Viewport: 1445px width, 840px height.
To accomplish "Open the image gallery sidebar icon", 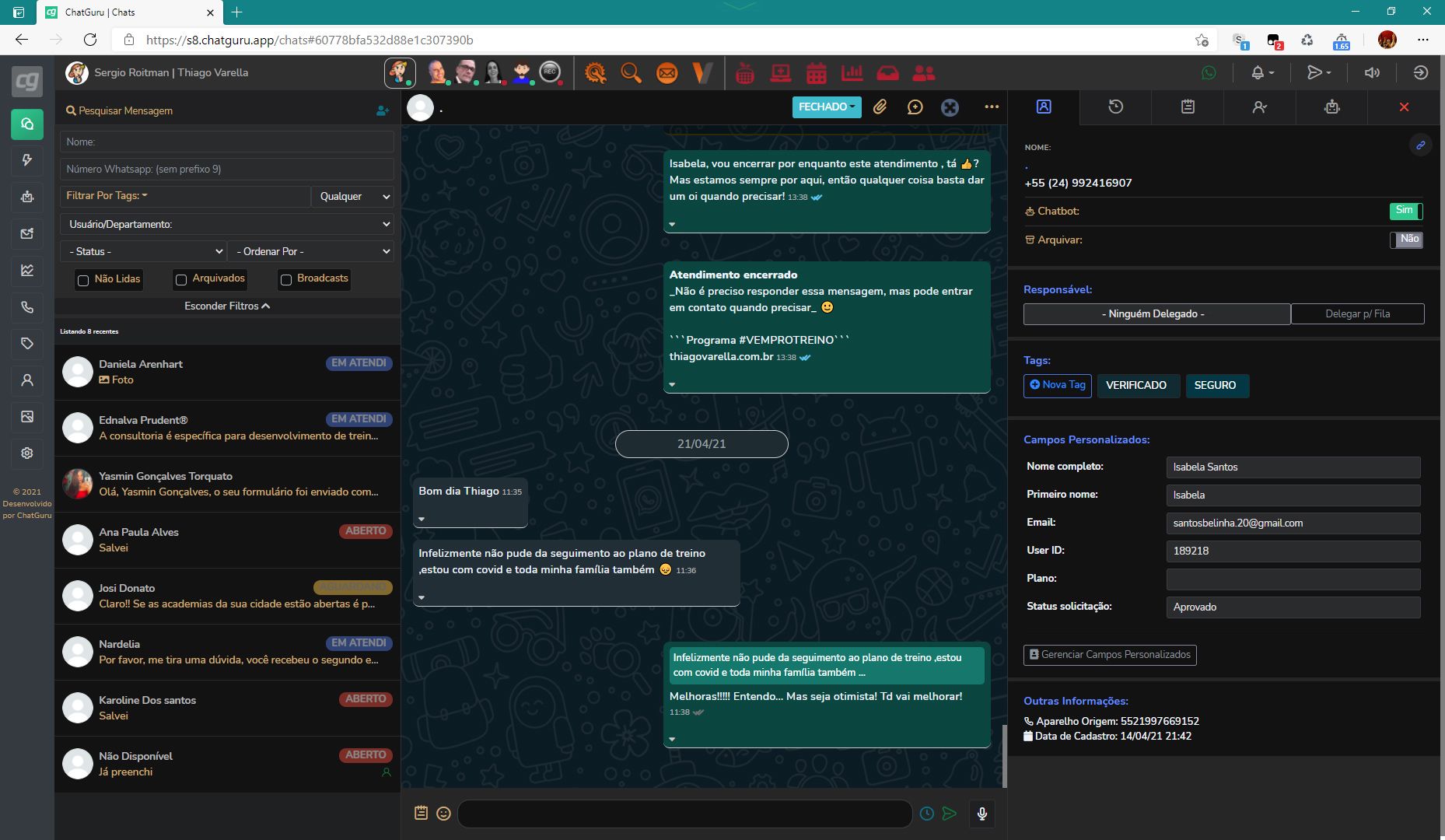I will tap(27, 417).
